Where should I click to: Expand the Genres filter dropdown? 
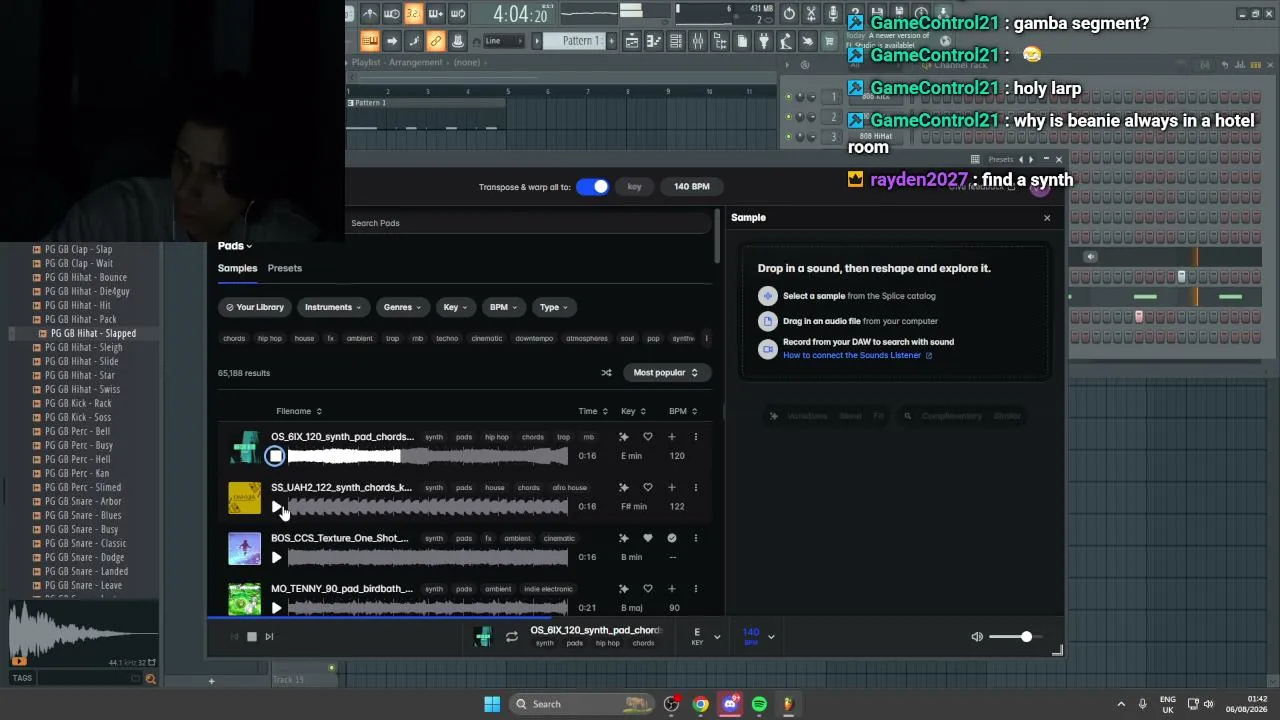402,307
